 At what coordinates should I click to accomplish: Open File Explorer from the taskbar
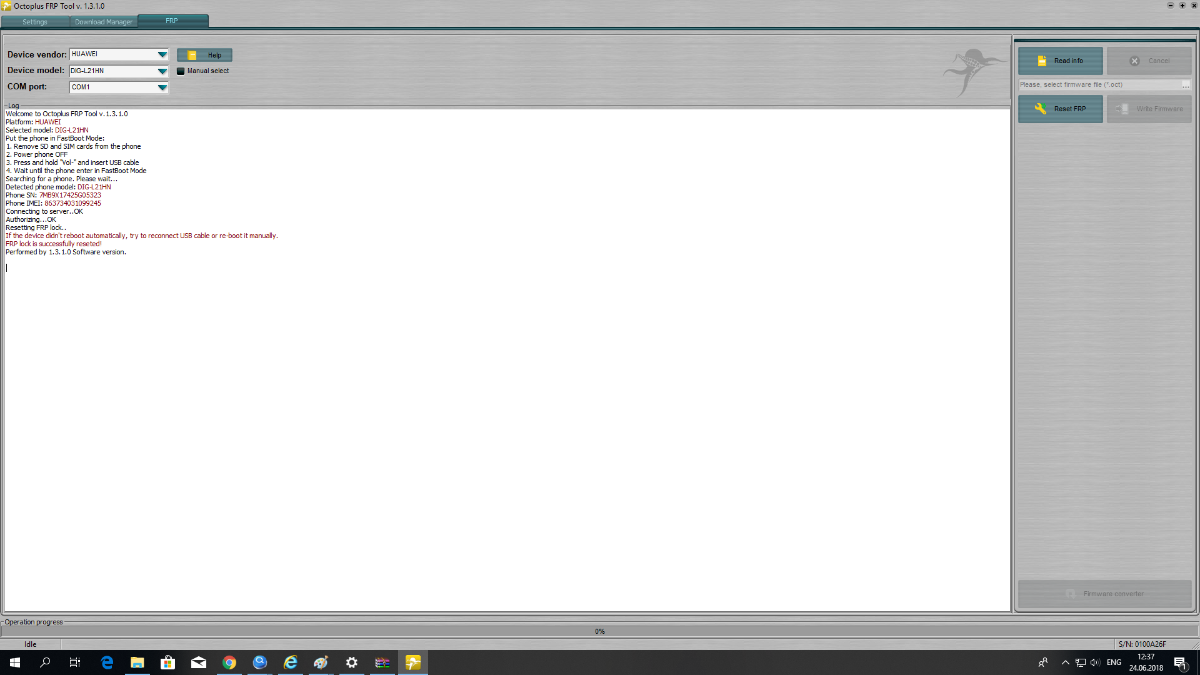click(x=138, y=662)
